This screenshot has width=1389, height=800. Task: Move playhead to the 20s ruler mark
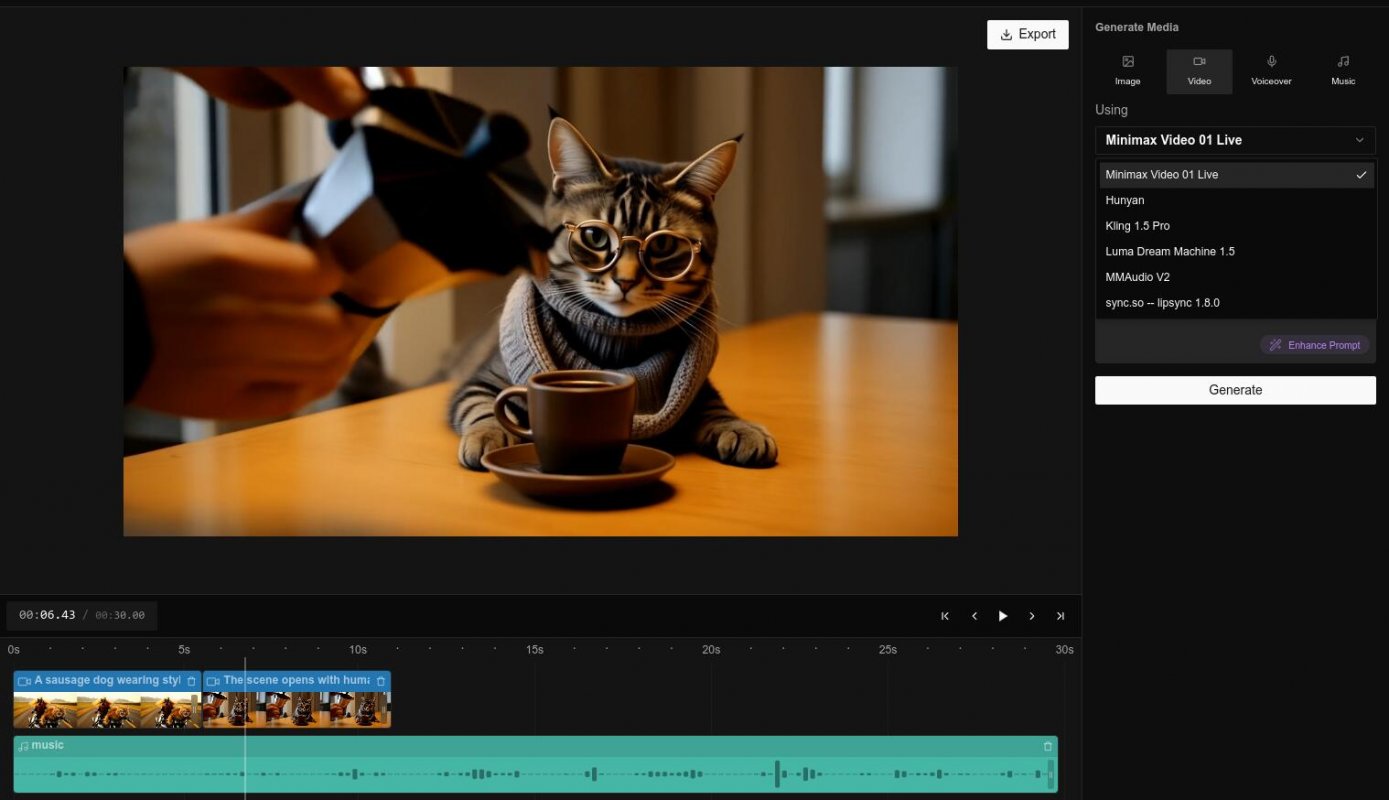click(712, 649)
